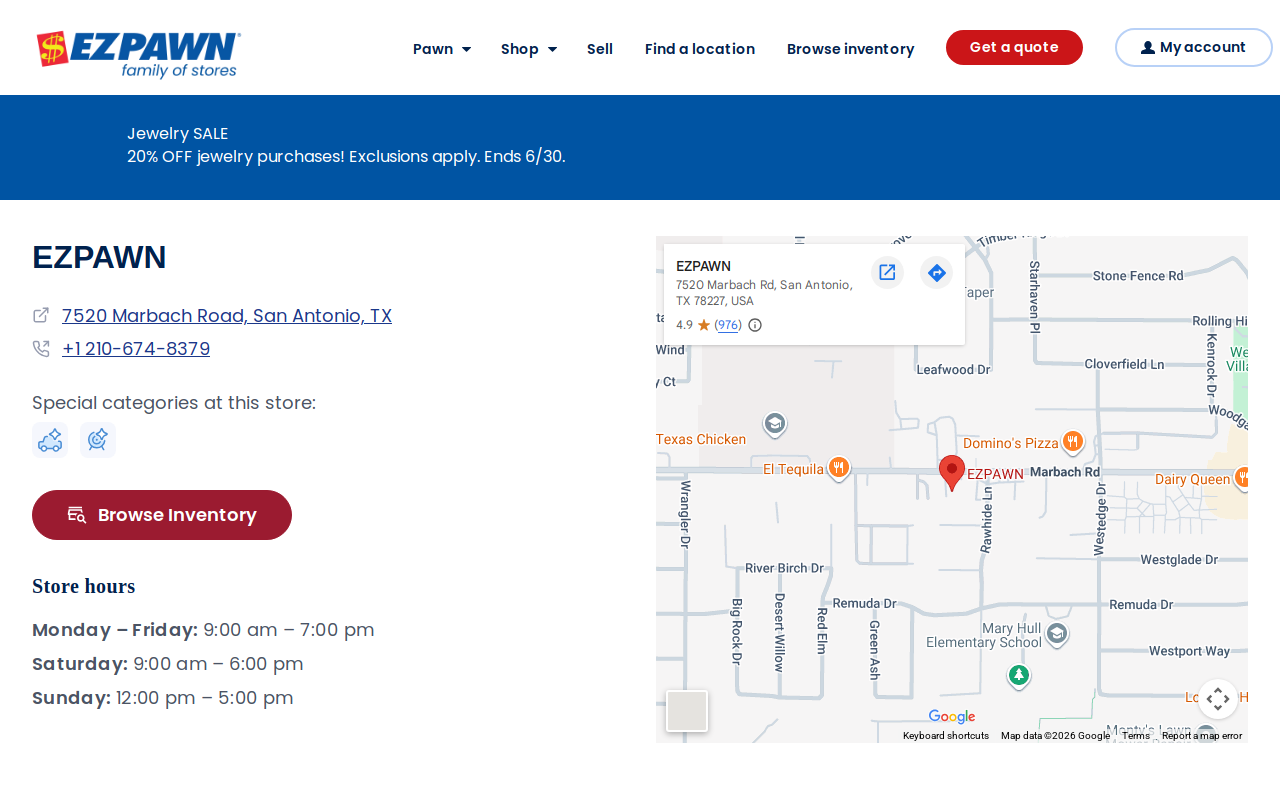The height and width of the screenshot is (800, 1280).
Task: Open the 7520 Marbach Road address link
Action: click(x=227, y=316)
